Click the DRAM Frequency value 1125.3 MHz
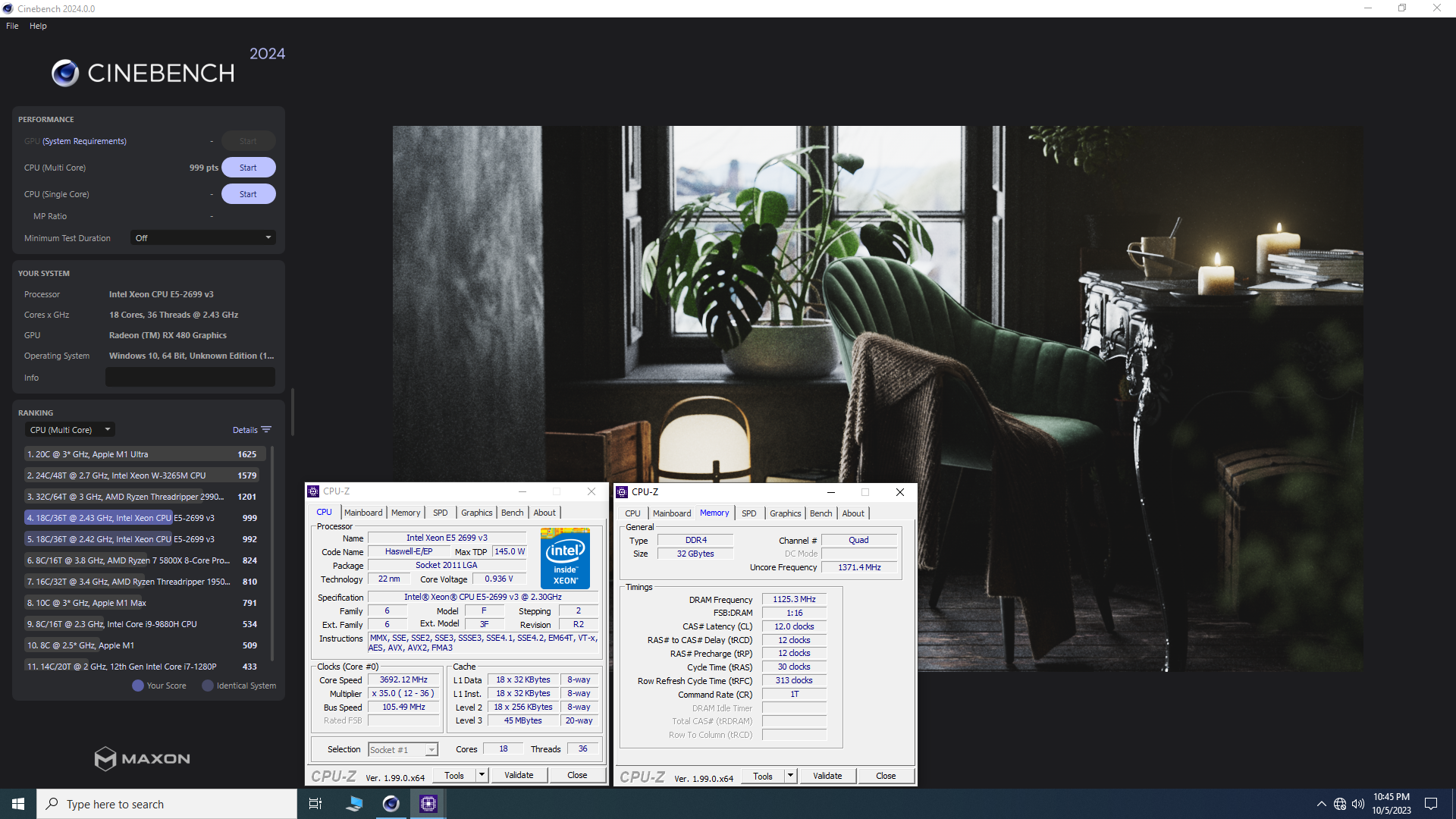 click(x=794, y=599)
